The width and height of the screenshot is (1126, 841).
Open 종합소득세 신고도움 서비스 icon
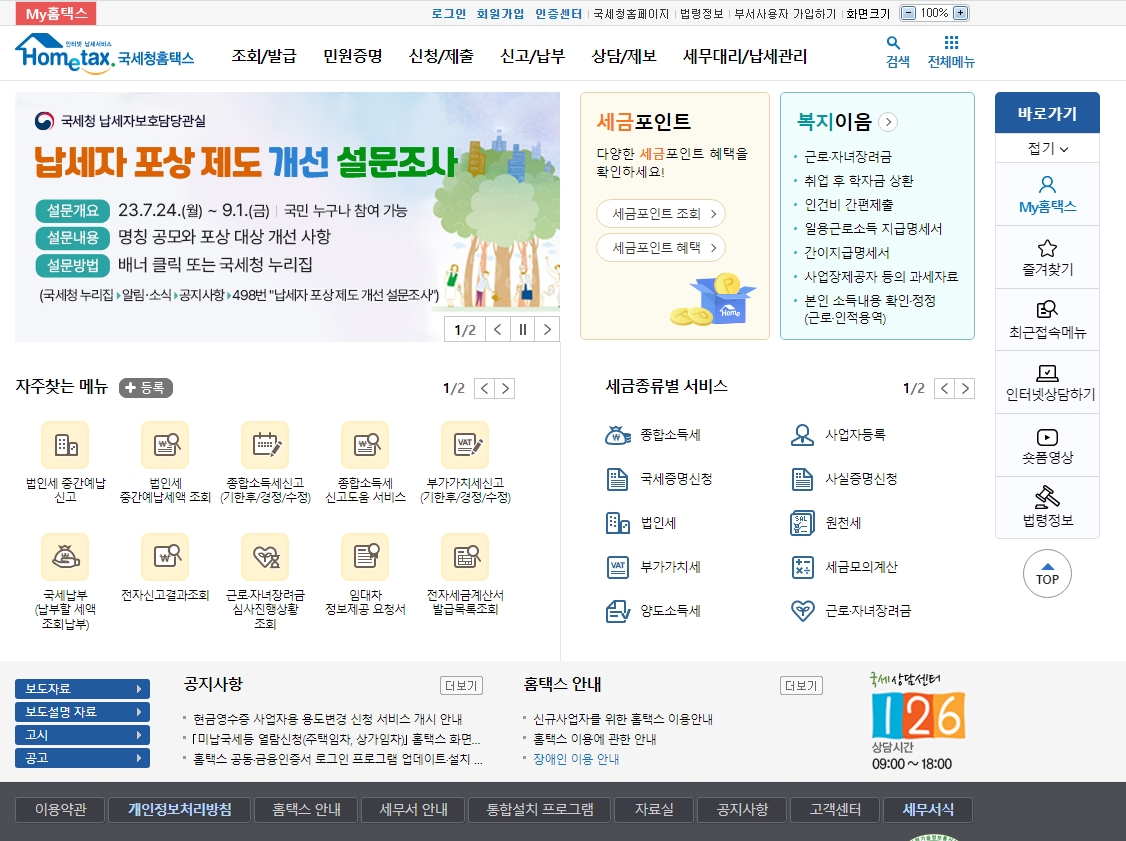click(365, 445)
